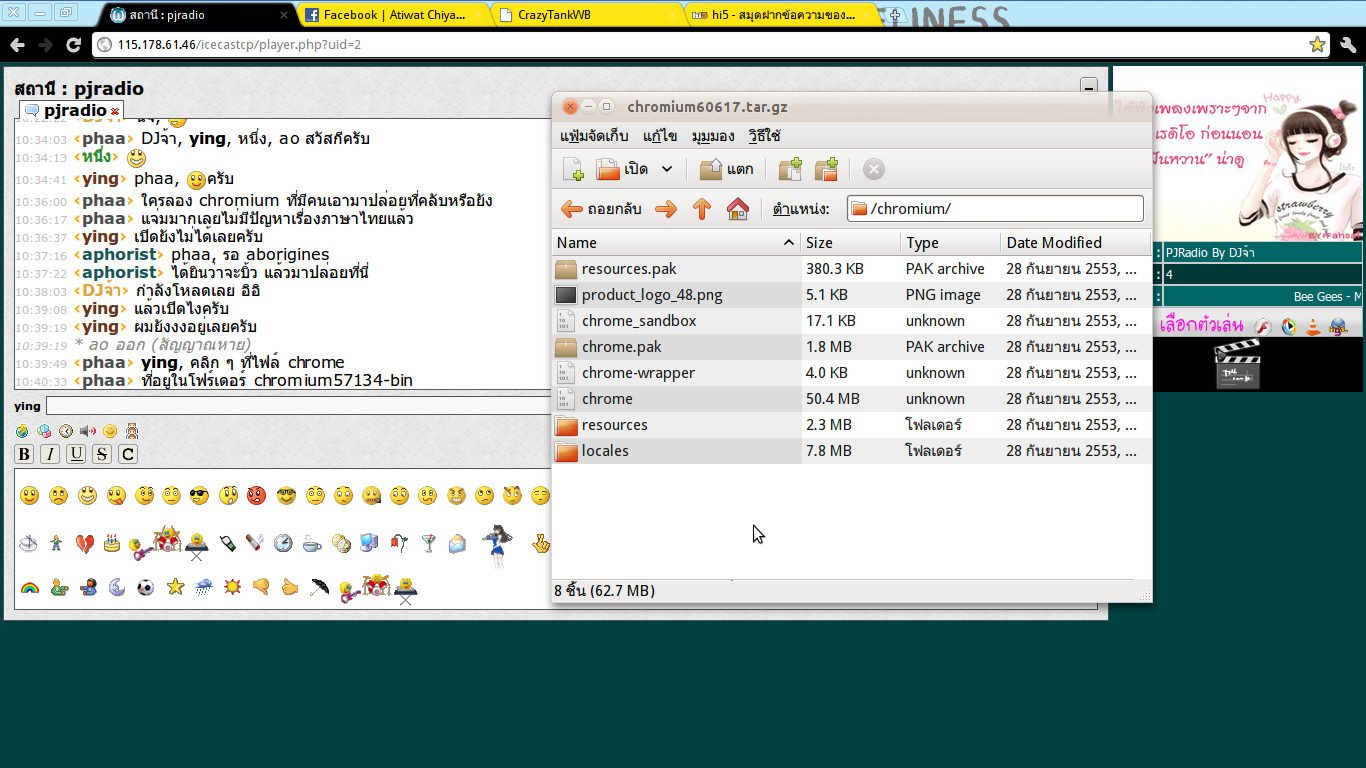Click the greyed-out stop operation icon
Viewport: 1366px width, 768px height.
[874, 169]
